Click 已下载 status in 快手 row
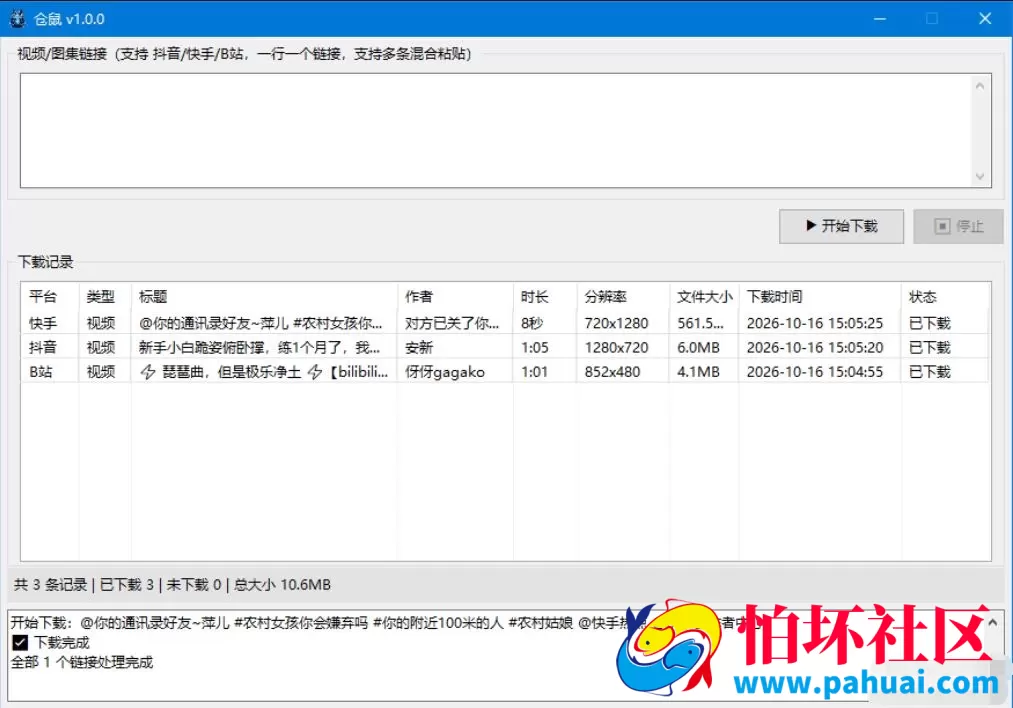 click(930, 323)
